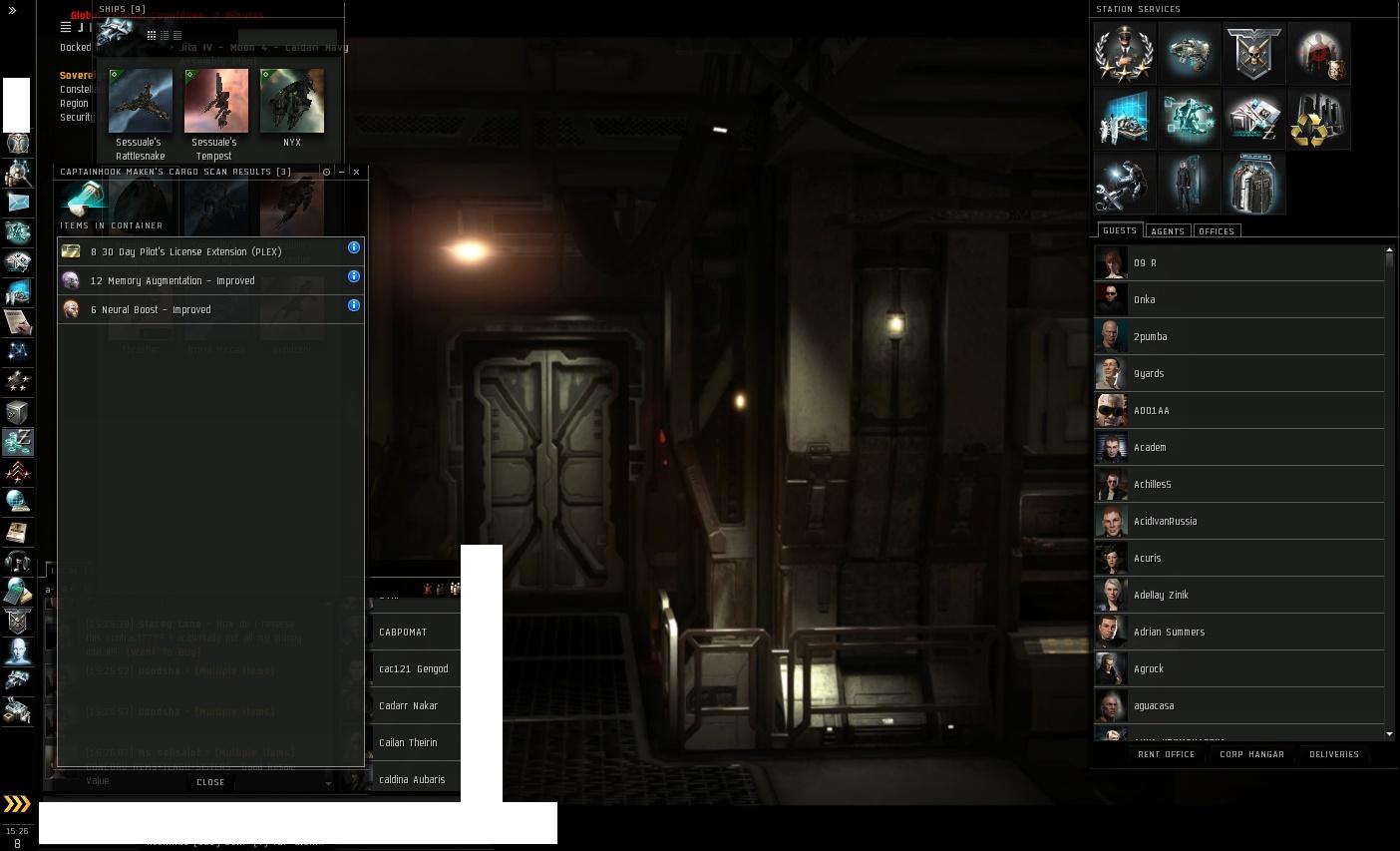Minimize the cargo scan results window
Image resolution: width=1400 pixels, height=851 pixels.
coord(341,172)
